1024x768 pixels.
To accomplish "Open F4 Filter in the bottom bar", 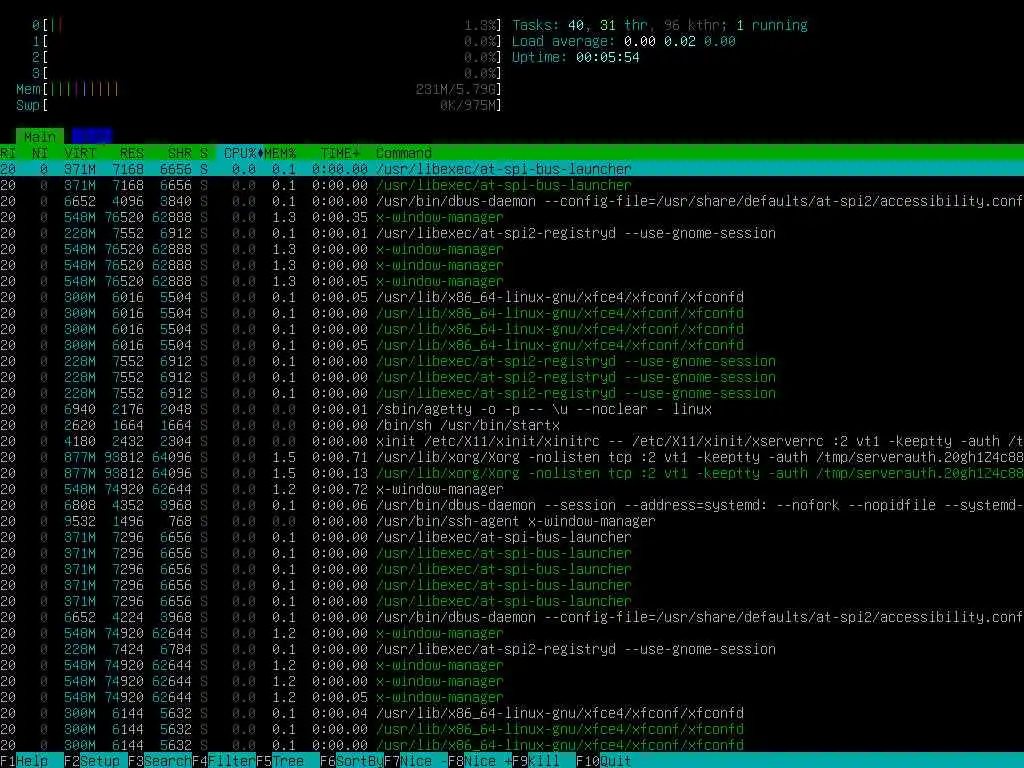I will point(224,760).
